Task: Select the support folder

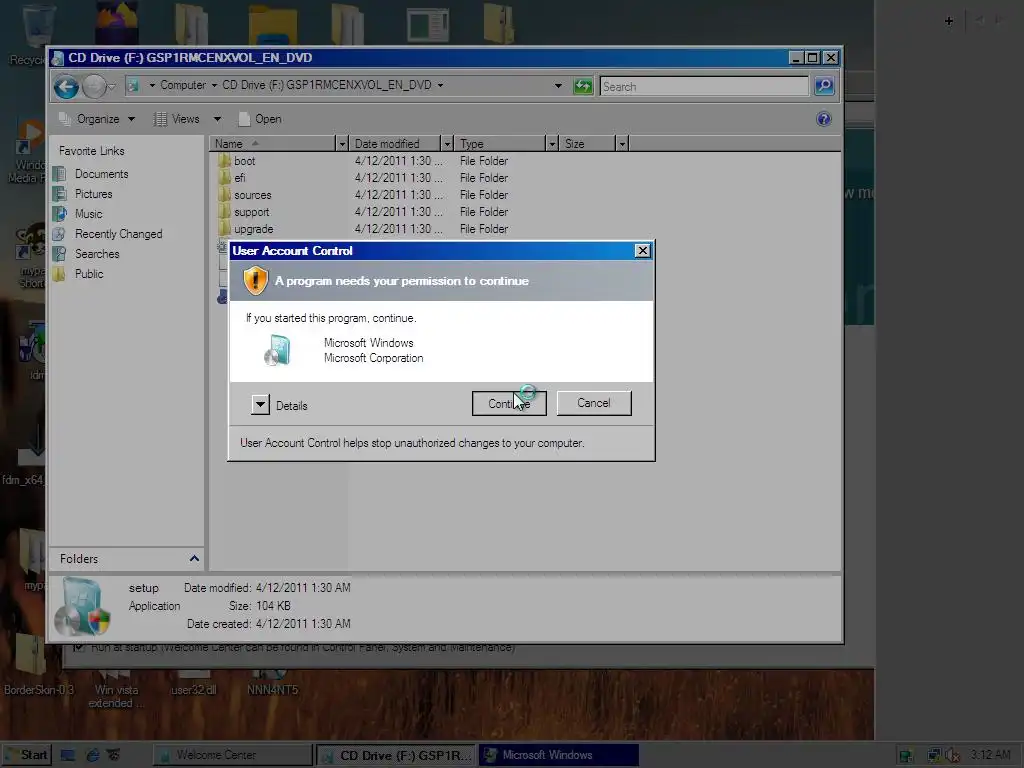Action: (251, 212)
